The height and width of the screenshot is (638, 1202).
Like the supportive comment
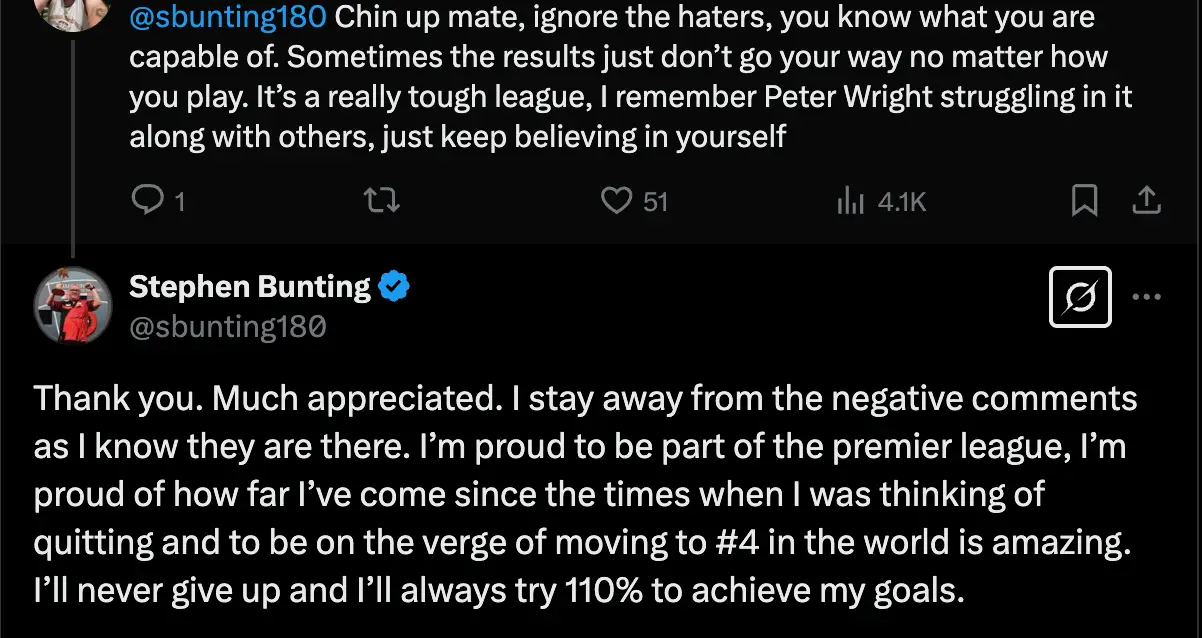pyautogui.click(x=620, y=200)
